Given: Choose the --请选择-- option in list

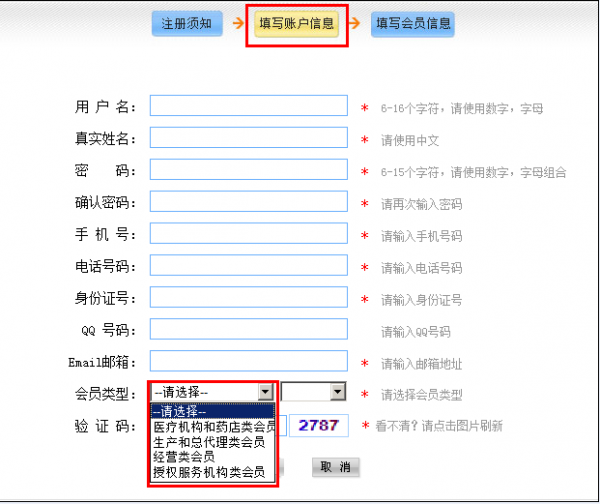Looking at the screenshot, I should click(x=212, y=411).
